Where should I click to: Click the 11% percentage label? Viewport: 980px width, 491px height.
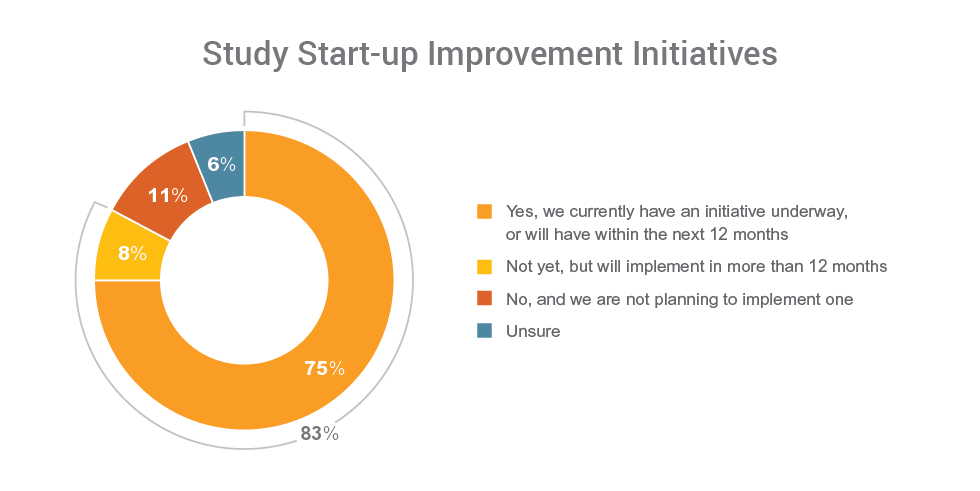pyautogui.click(x=167, y=196)
